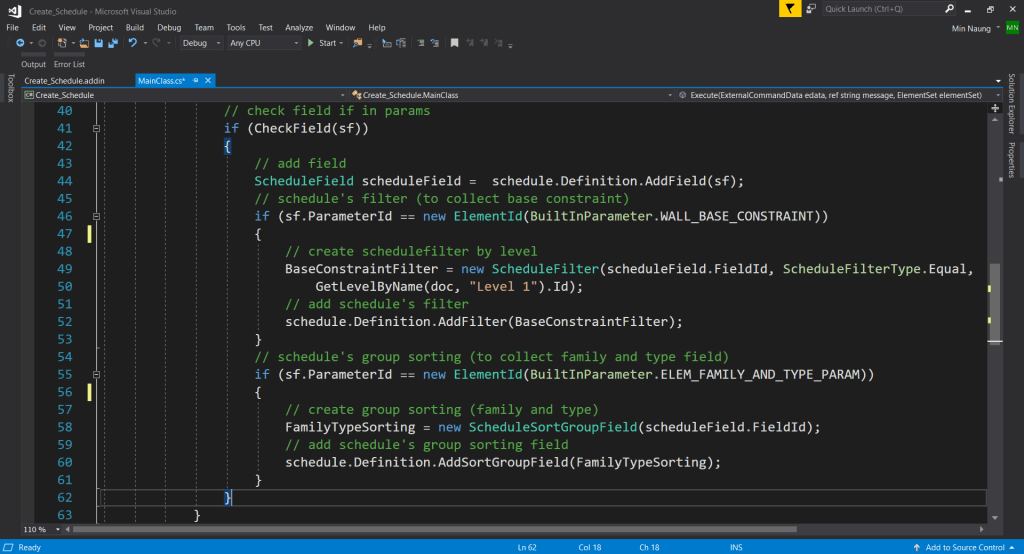Switch to the Create_Schedule.addin tab
This screenshot has height=554, width=1024.
click(64, 80)
